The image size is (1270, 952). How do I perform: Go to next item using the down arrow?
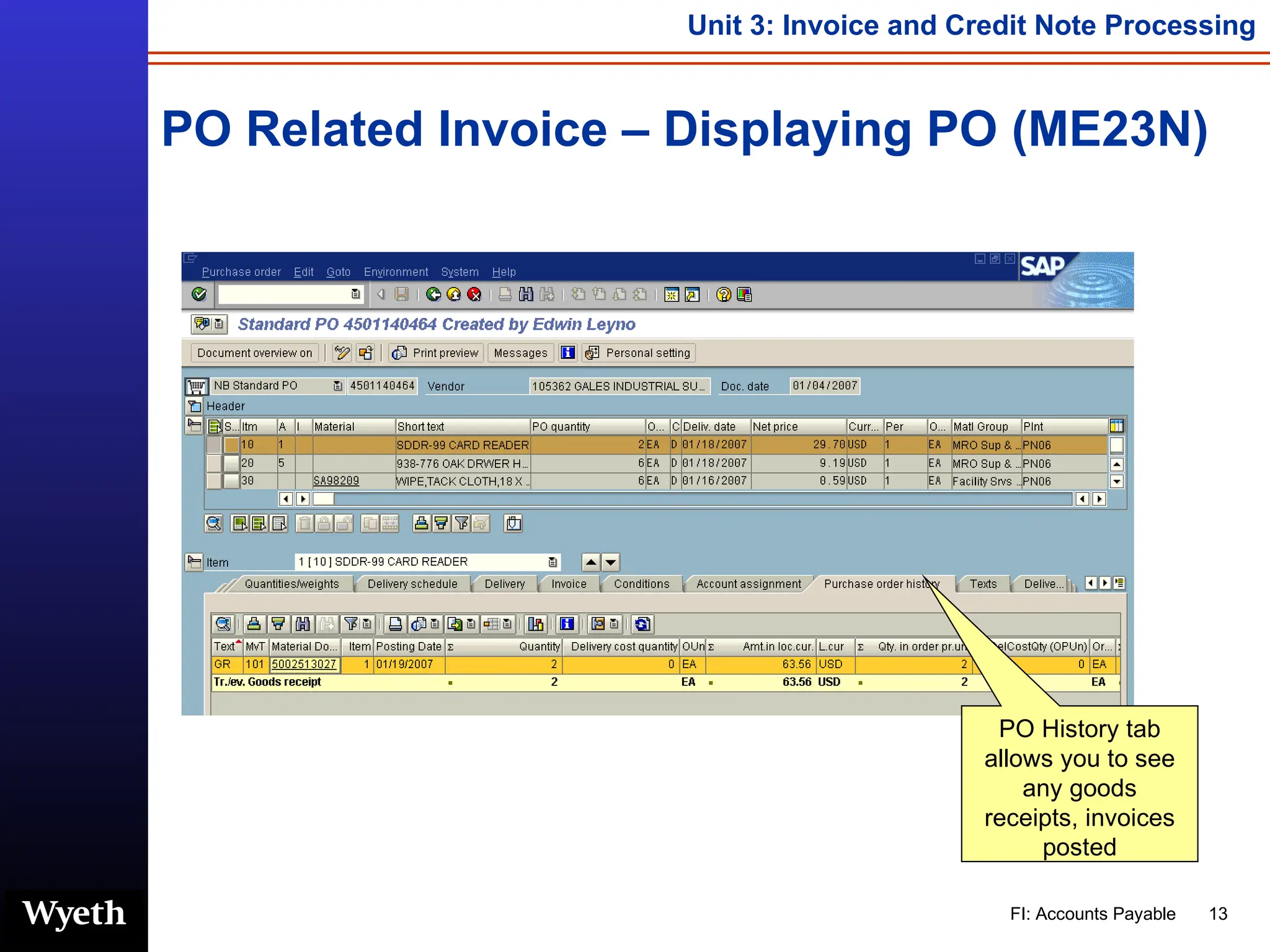click(611, 562)
